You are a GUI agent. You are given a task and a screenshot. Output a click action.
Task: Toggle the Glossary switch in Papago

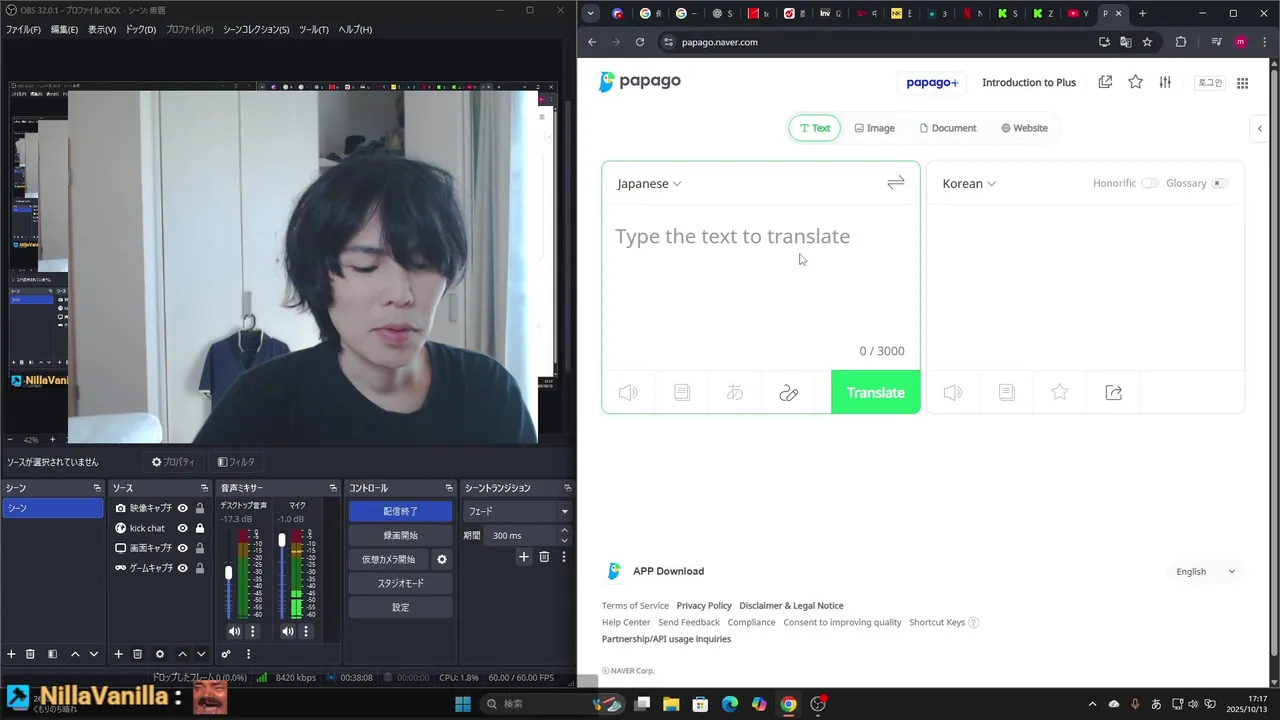click(1219, 183)
